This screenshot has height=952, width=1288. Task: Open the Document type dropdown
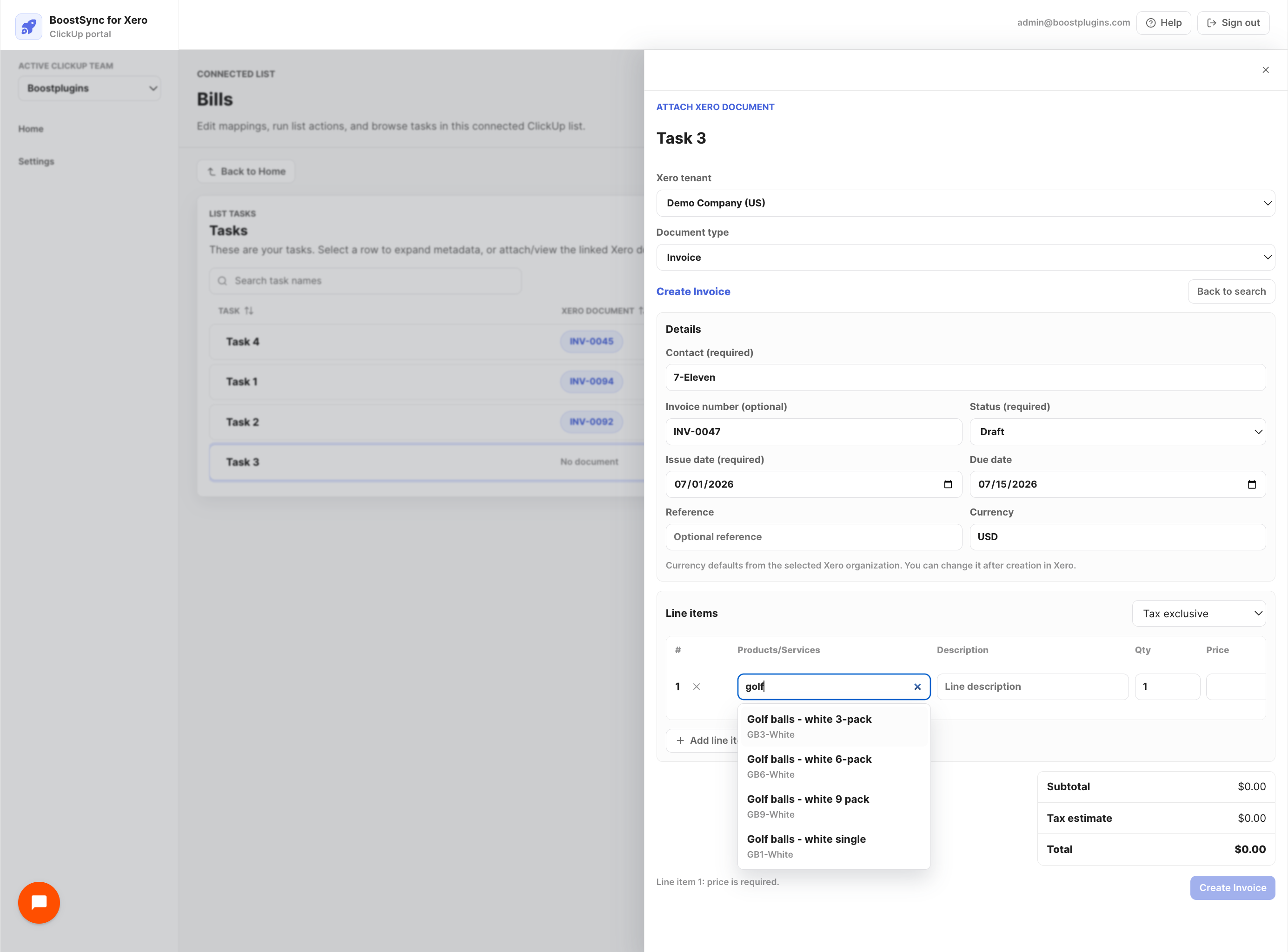[965, 257]
